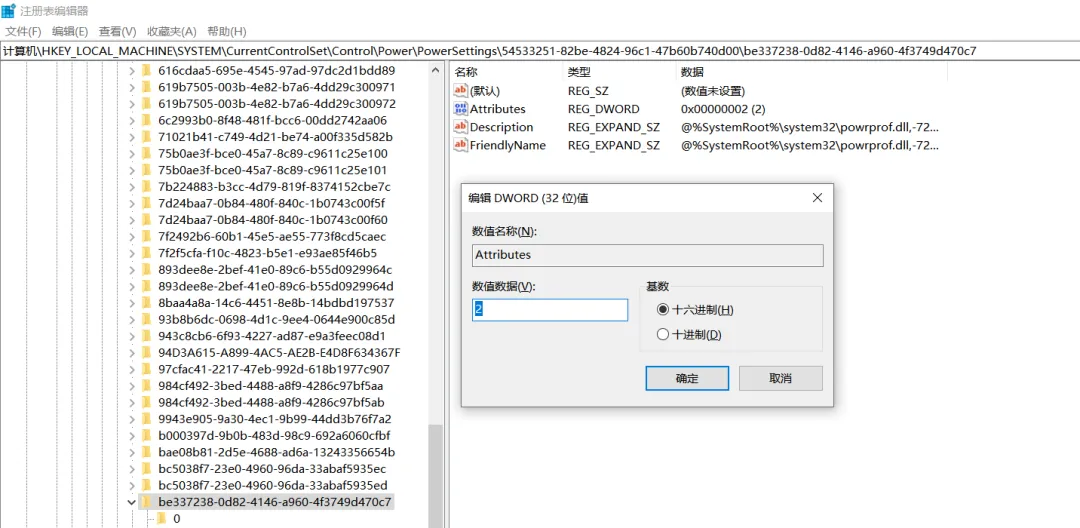This screenshot has height=528, width=1080.
Task: Click the REG_DWORD type cell
Action: (603, 109)
